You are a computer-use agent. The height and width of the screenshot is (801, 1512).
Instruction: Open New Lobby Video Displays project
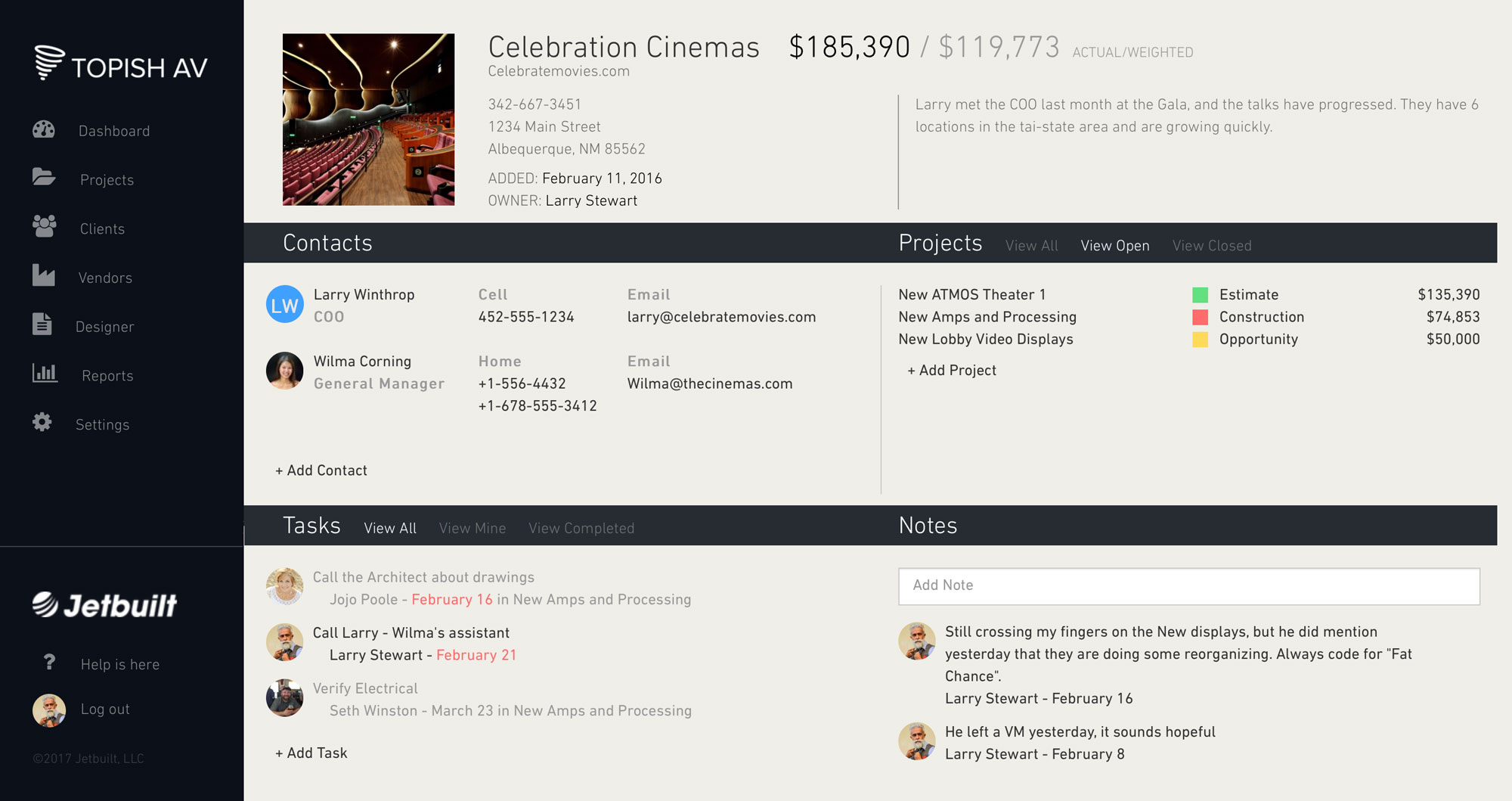986,340
